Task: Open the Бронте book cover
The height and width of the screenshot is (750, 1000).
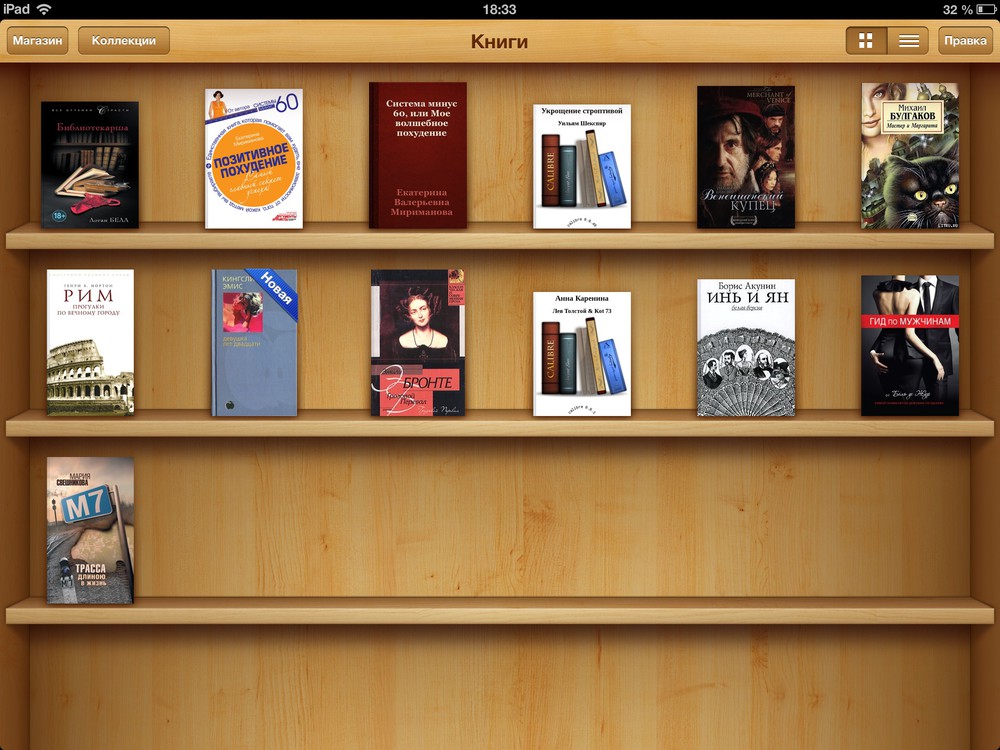Action: (418, 342)
